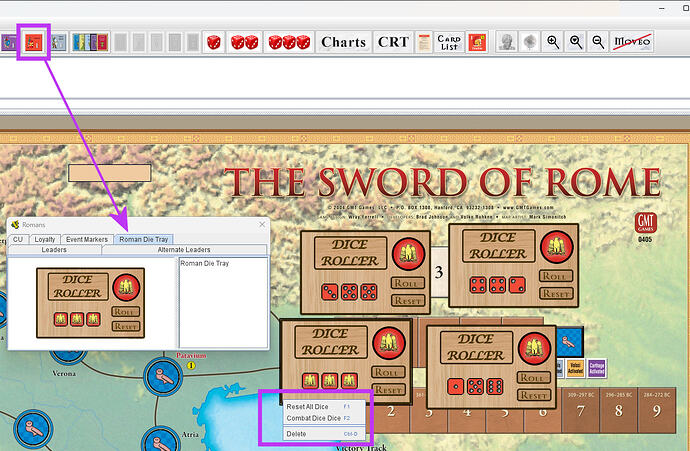Click the die showing 1 on the 1-5-6 roller

click(x=455, y=387)
